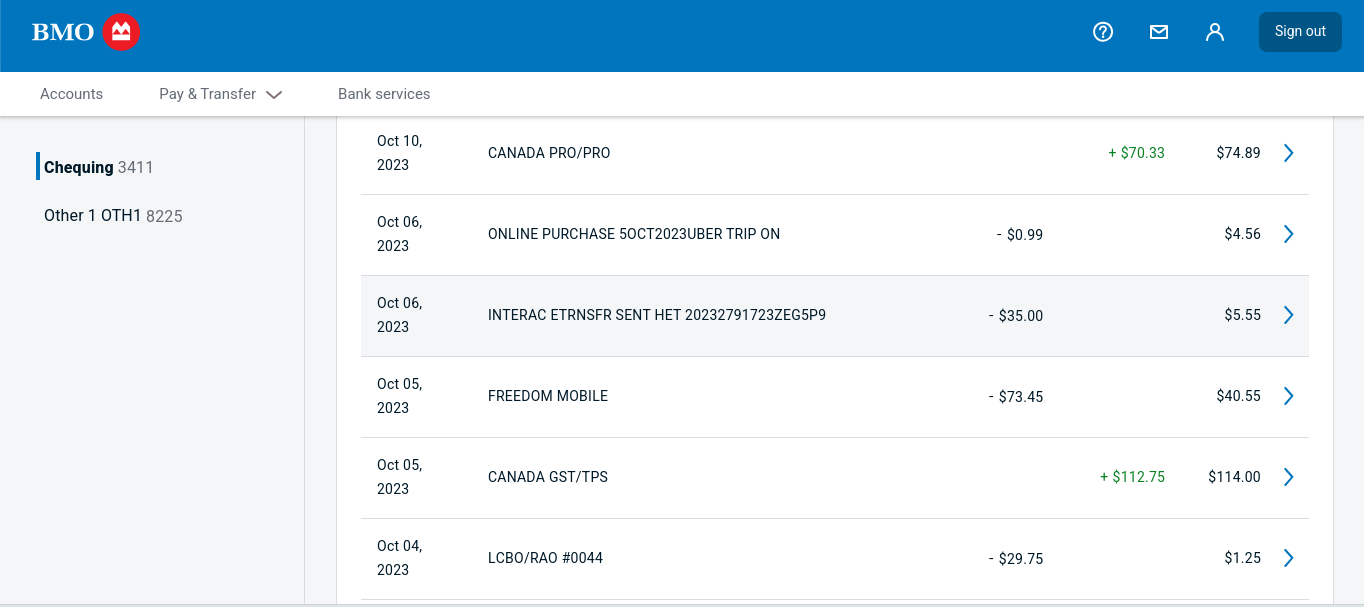Viewport: 1364px width, 607px height.
Task: Select the Other 1 OTH1 8225 account
Action: click(x=113, y=216)
